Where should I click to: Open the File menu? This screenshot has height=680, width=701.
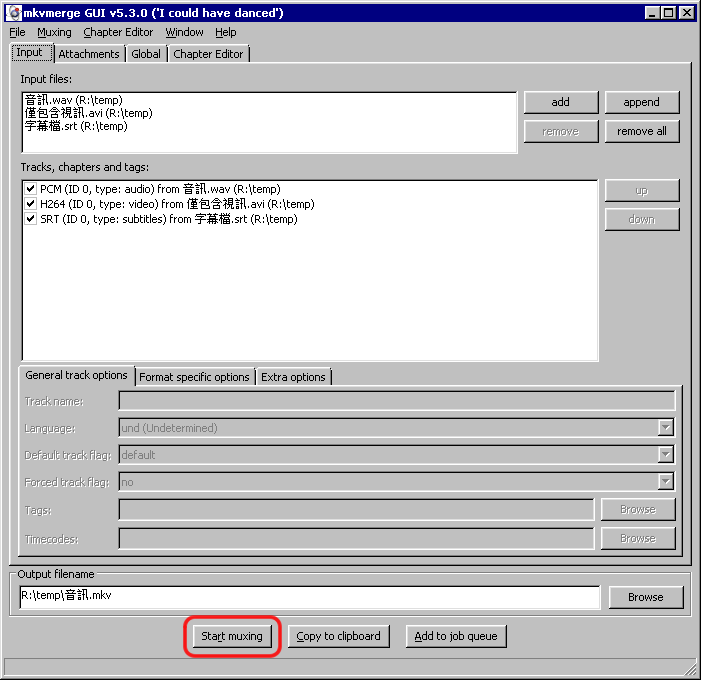pos(17,33)
